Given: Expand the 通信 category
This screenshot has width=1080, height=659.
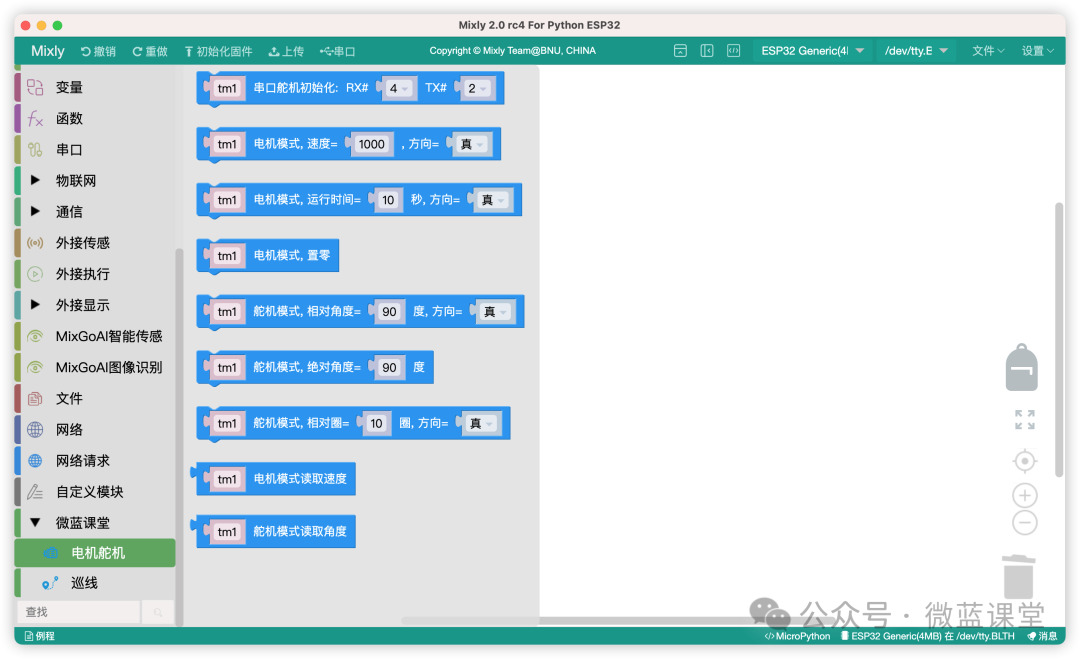Looking at the screenshot, I should coord(95,211).
